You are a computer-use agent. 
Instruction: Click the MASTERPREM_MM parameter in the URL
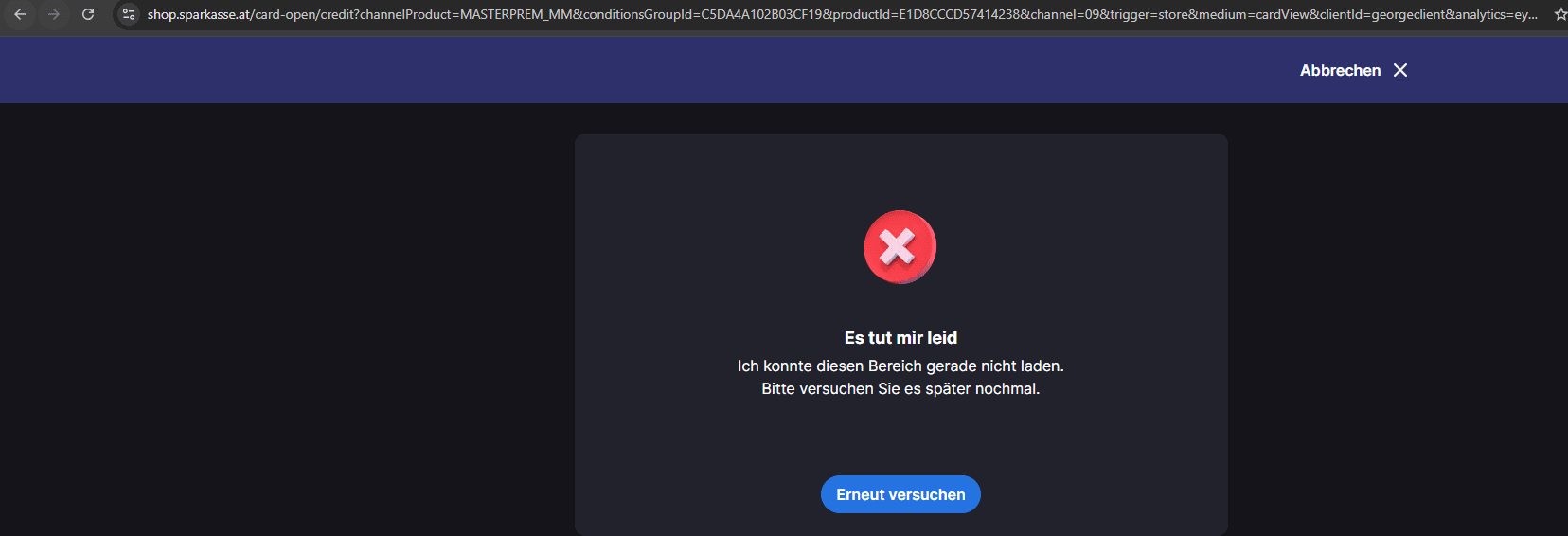tap(516, 14)
